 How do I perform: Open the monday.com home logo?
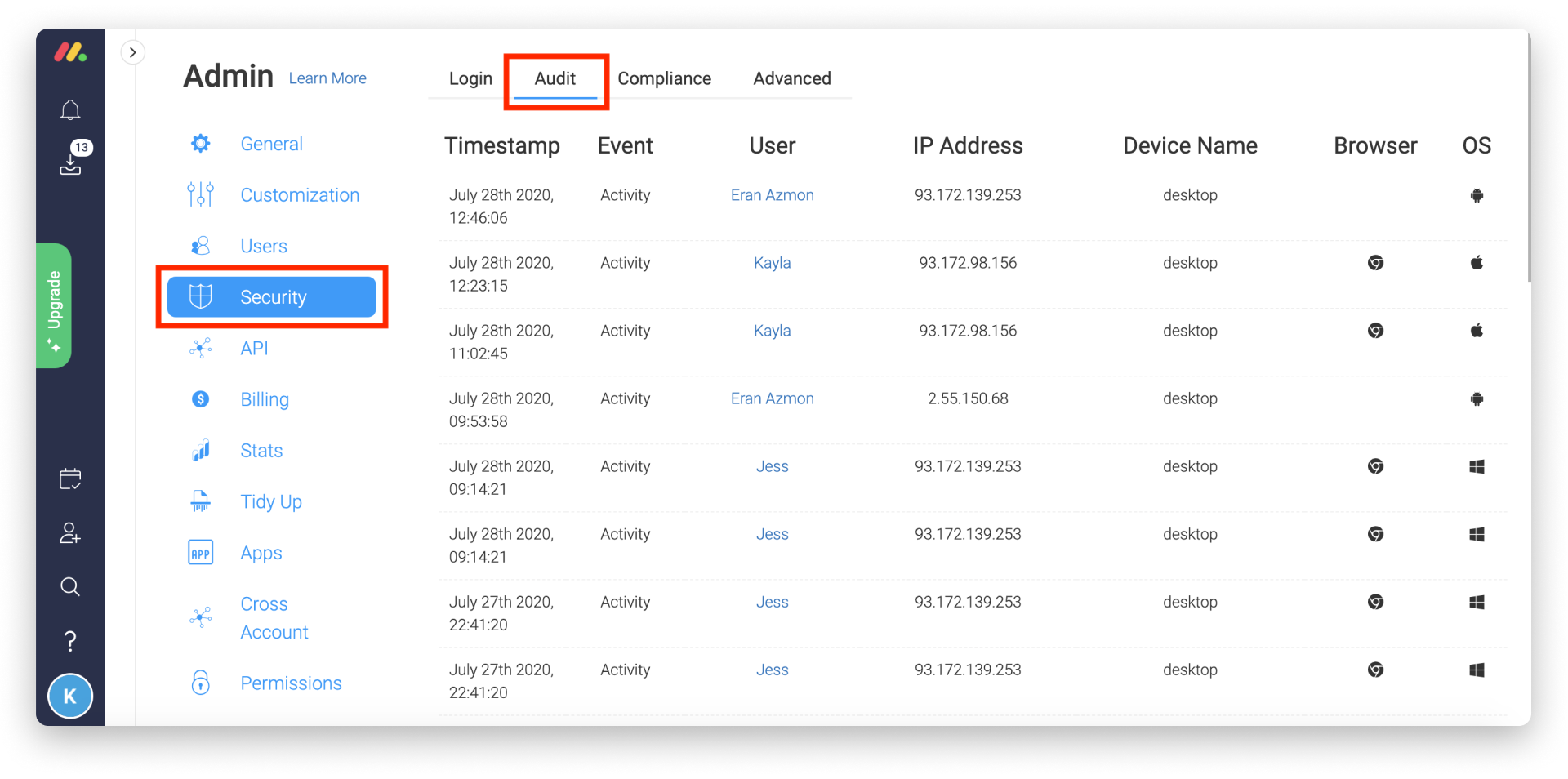[x=70, y=52]
